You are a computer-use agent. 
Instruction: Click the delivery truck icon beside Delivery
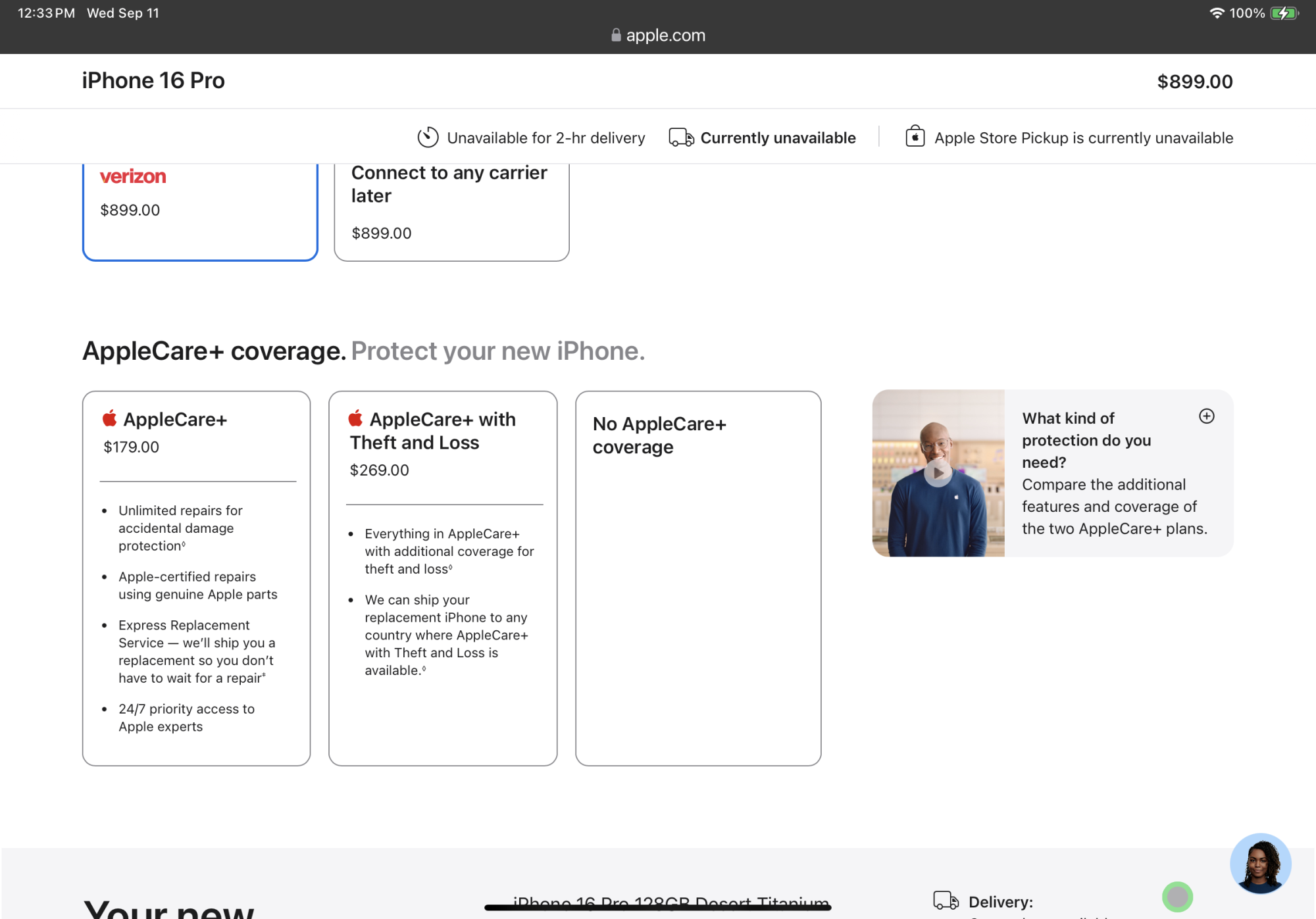946,901
